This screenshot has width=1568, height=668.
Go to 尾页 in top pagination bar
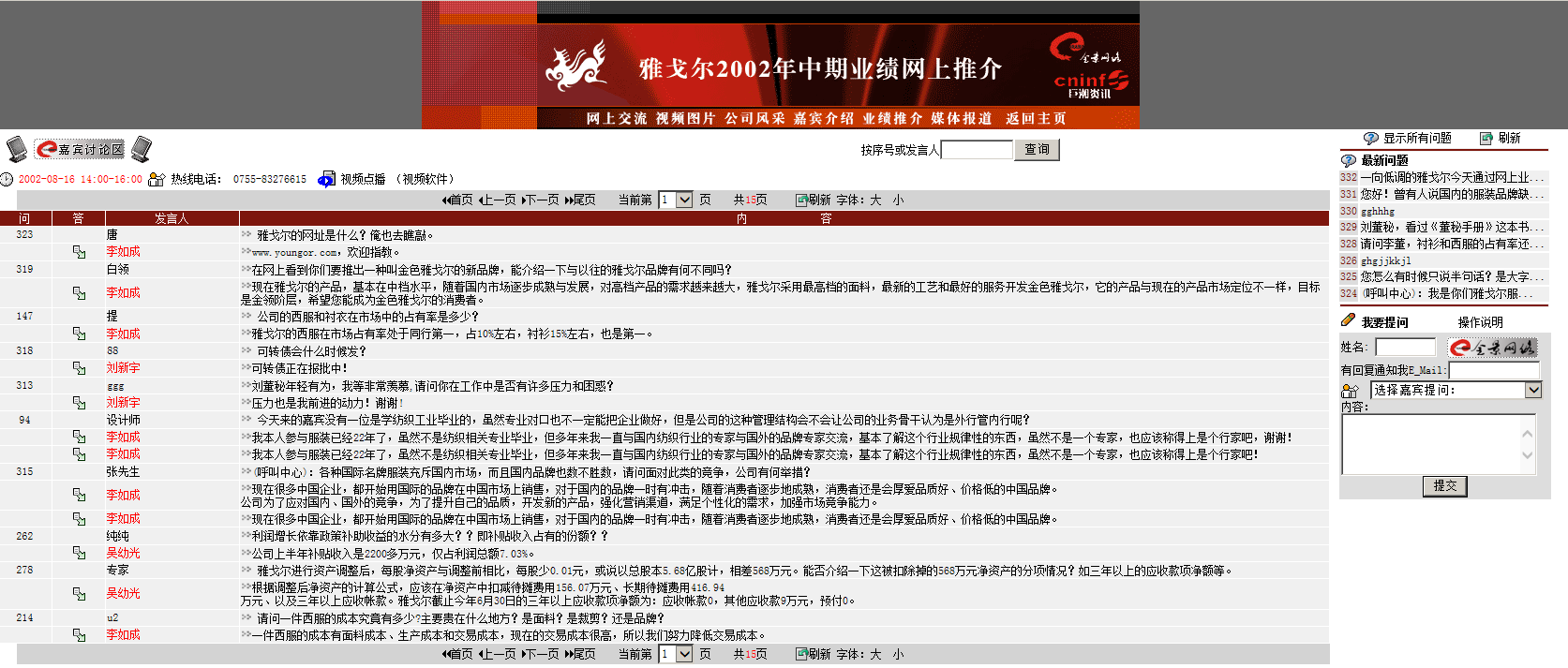tap(580, 200)
